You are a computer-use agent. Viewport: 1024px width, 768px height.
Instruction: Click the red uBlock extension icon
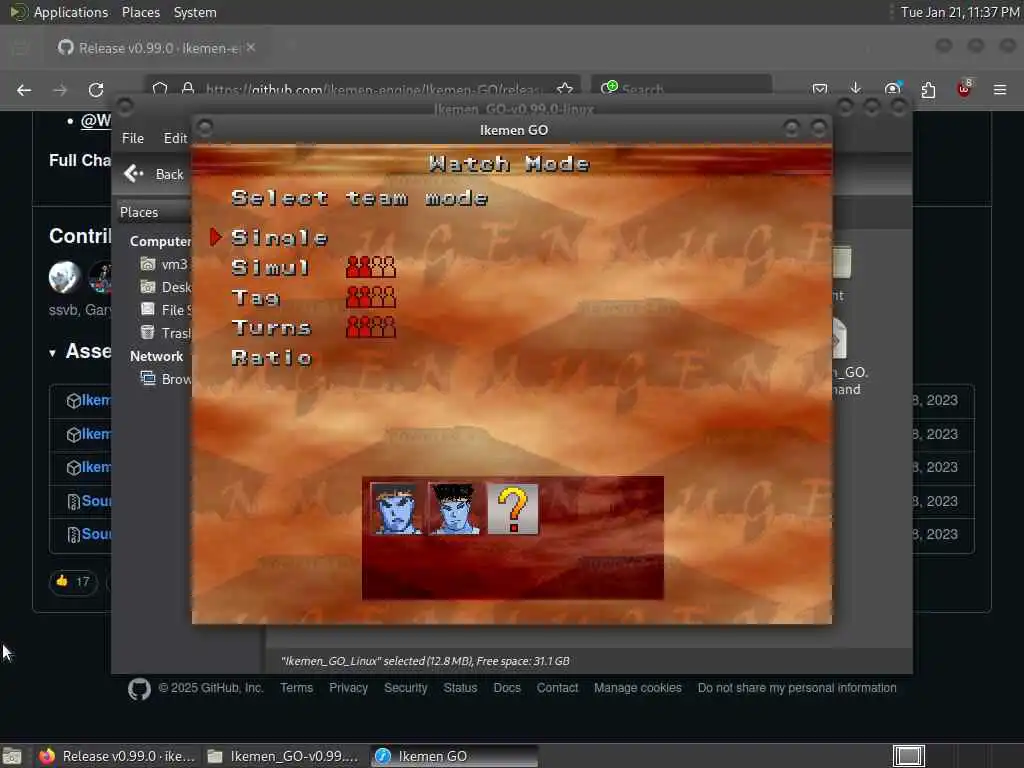coord(964,89)
